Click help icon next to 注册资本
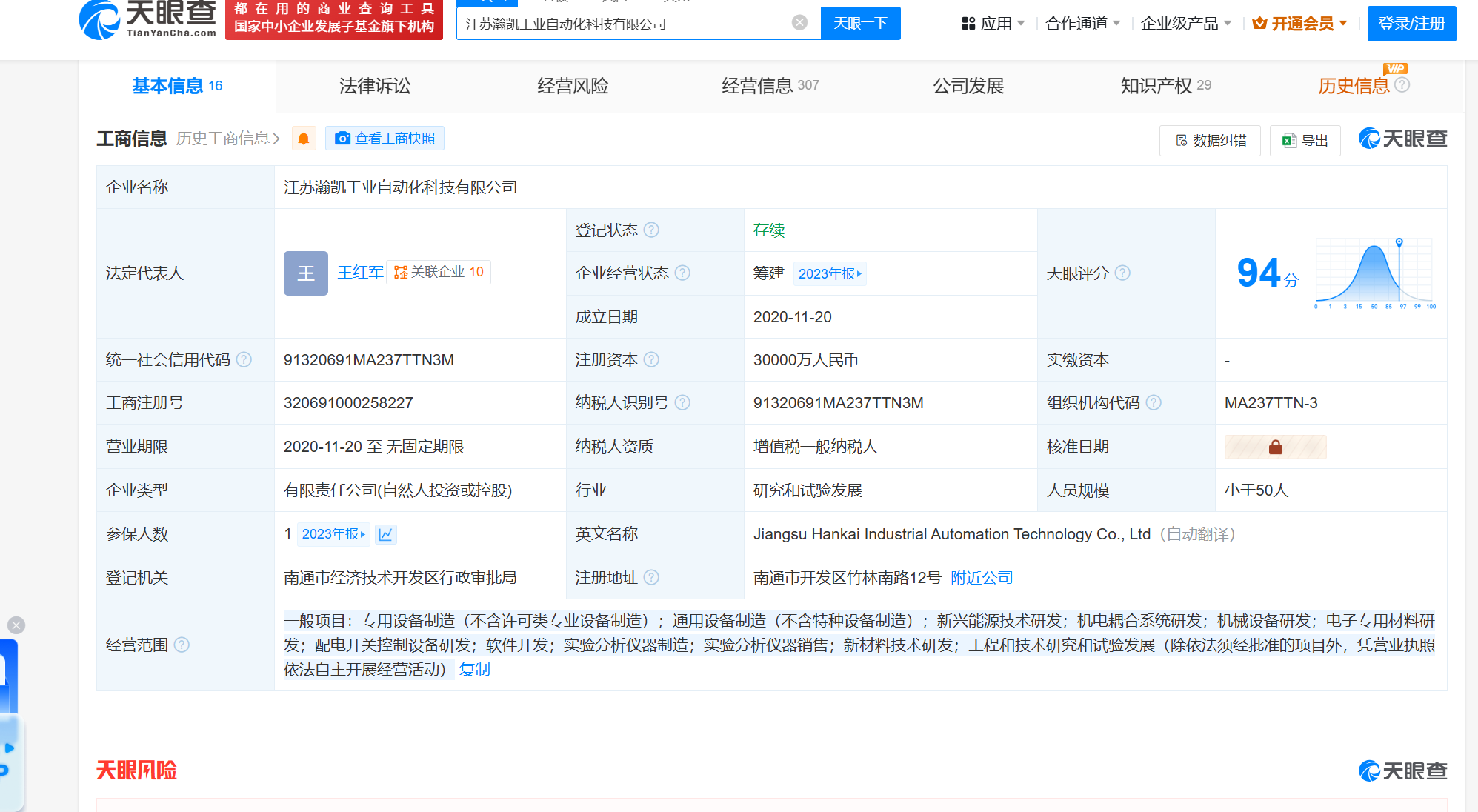Screen dimensions: 1478x812 (651, 359)
